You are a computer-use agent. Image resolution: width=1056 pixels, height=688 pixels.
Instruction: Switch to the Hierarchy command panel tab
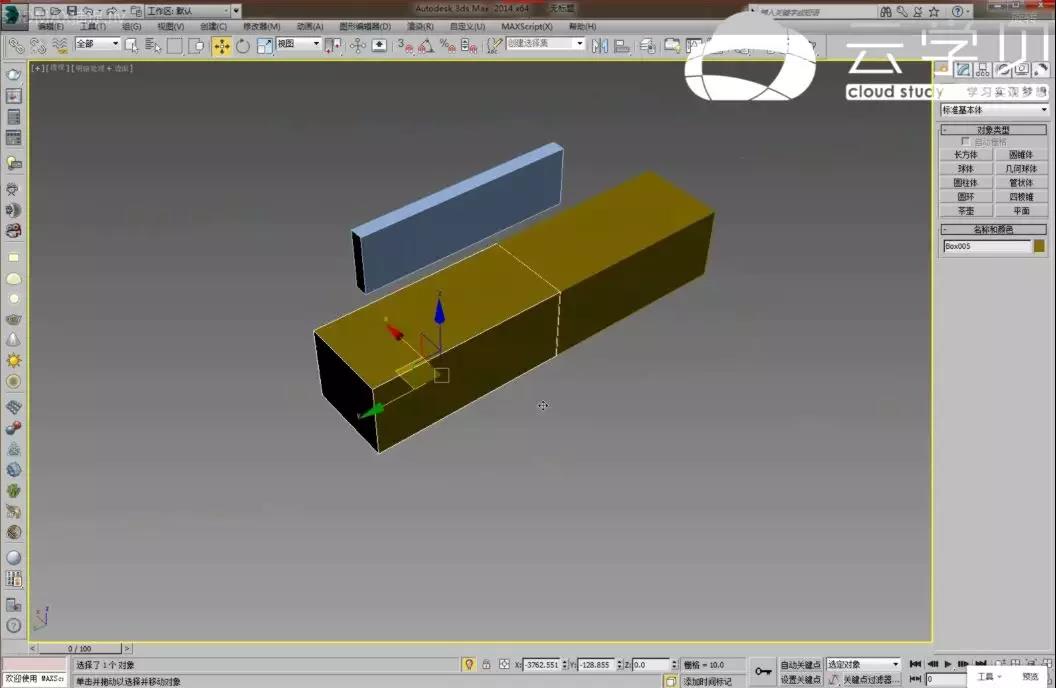(983, 69)
